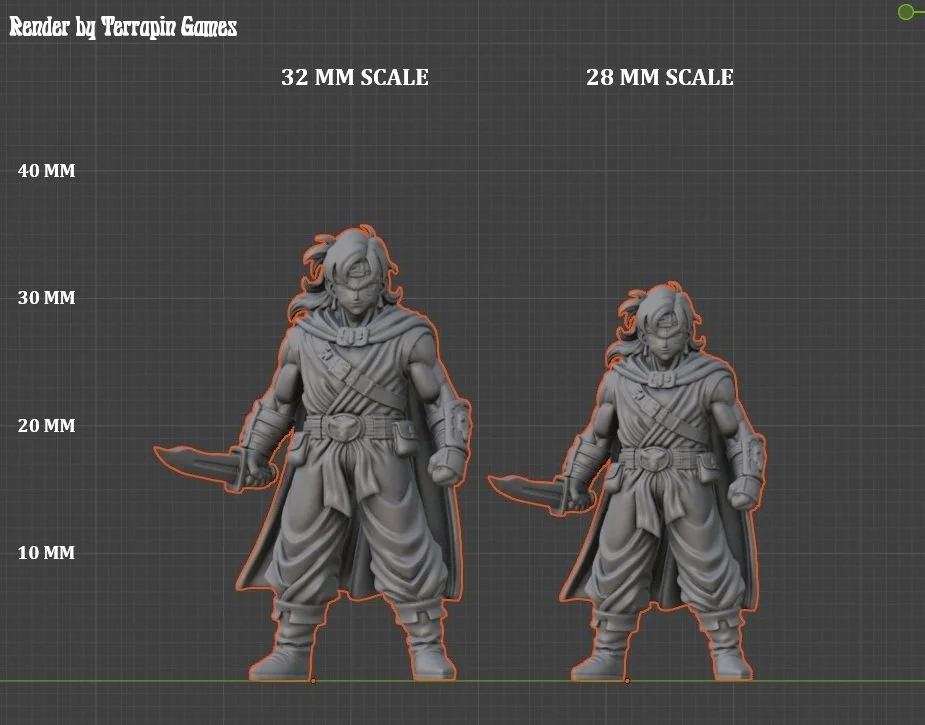
Task: Click the origin point under the 28 mm figure
Action: click(627, 681)
